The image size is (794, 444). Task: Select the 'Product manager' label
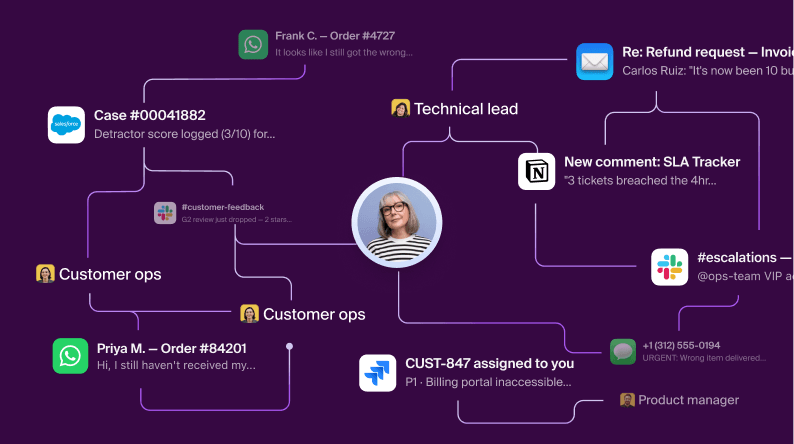[689, 400]
